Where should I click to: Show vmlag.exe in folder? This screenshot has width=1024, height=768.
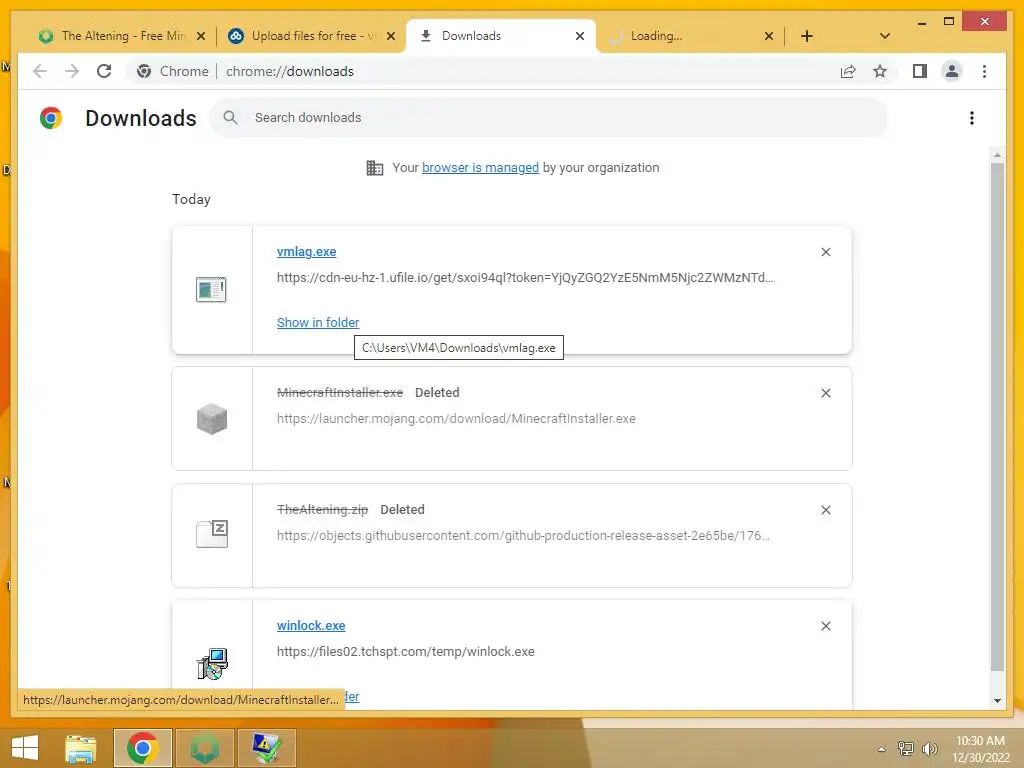(x=317, y=322)
